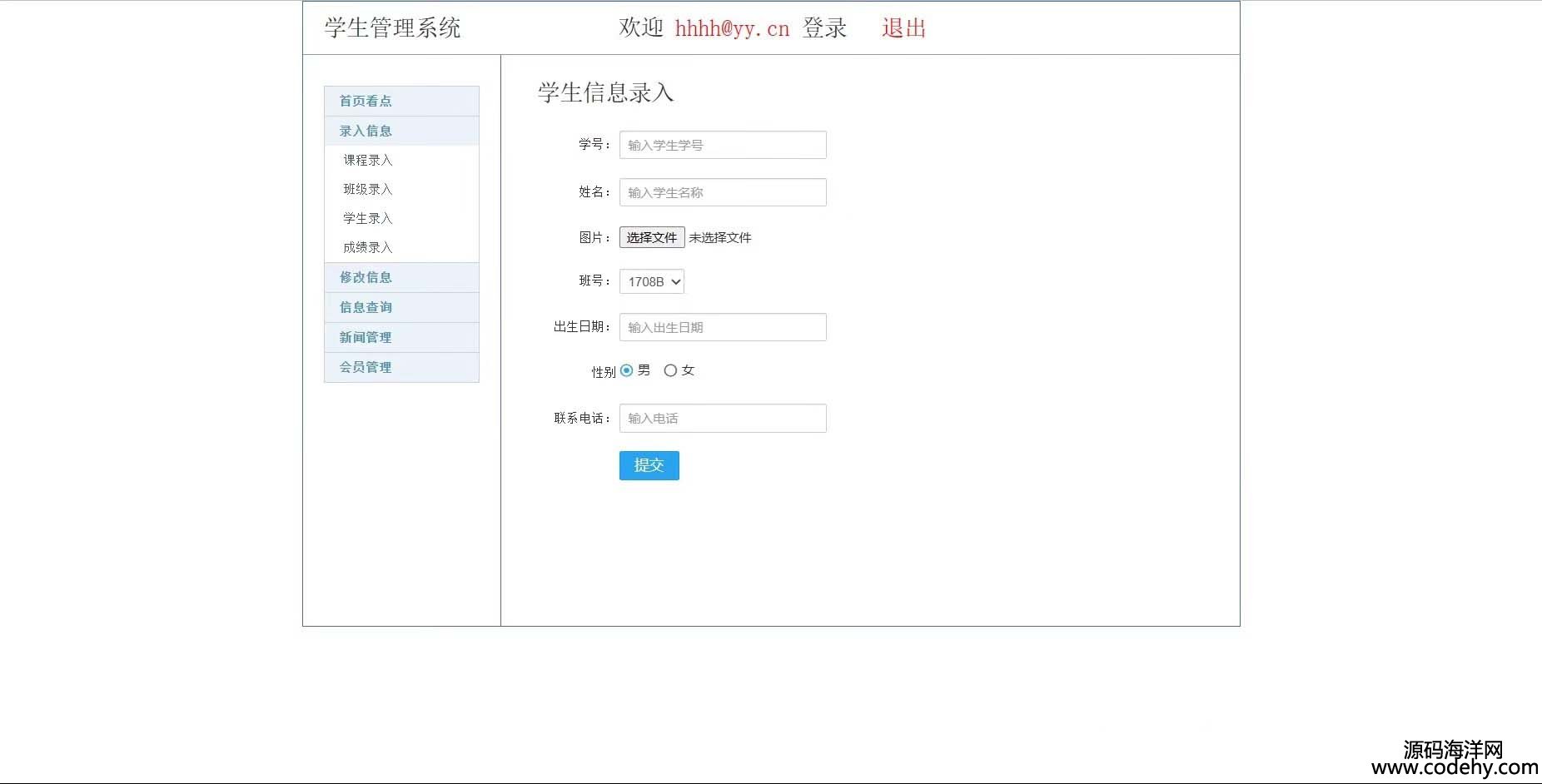Click the 出生日期 birth date field

click(x=722, y=327)
